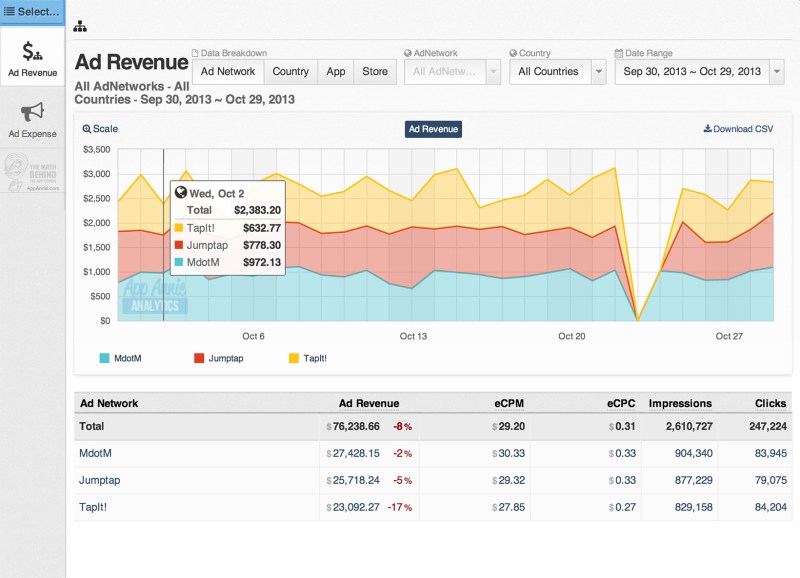Viewport: 800px width, 578px height.
Task: Open the TapIt! network link
Action: point(93,507)
